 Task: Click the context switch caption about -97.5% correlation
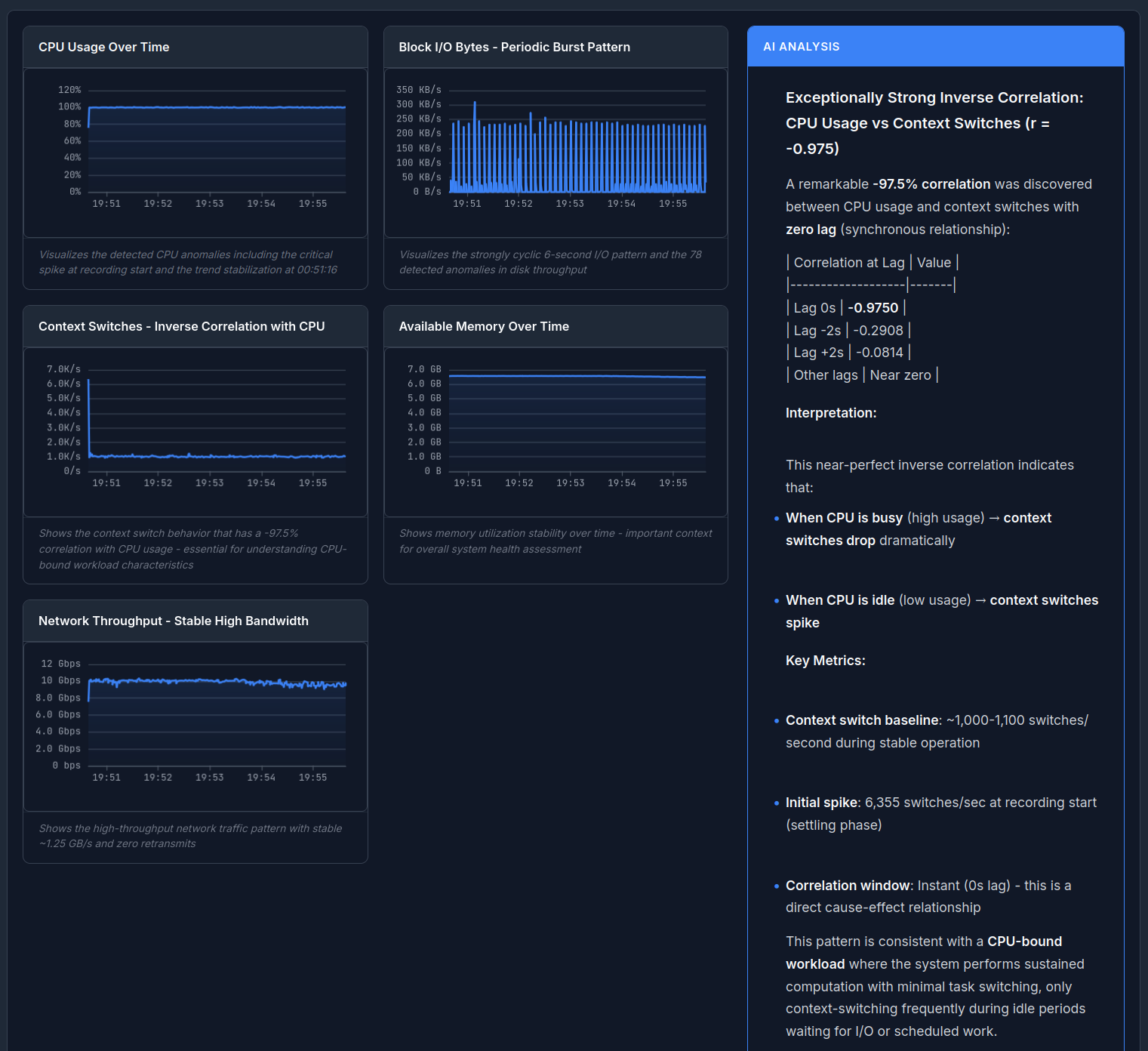pos(192,549)
